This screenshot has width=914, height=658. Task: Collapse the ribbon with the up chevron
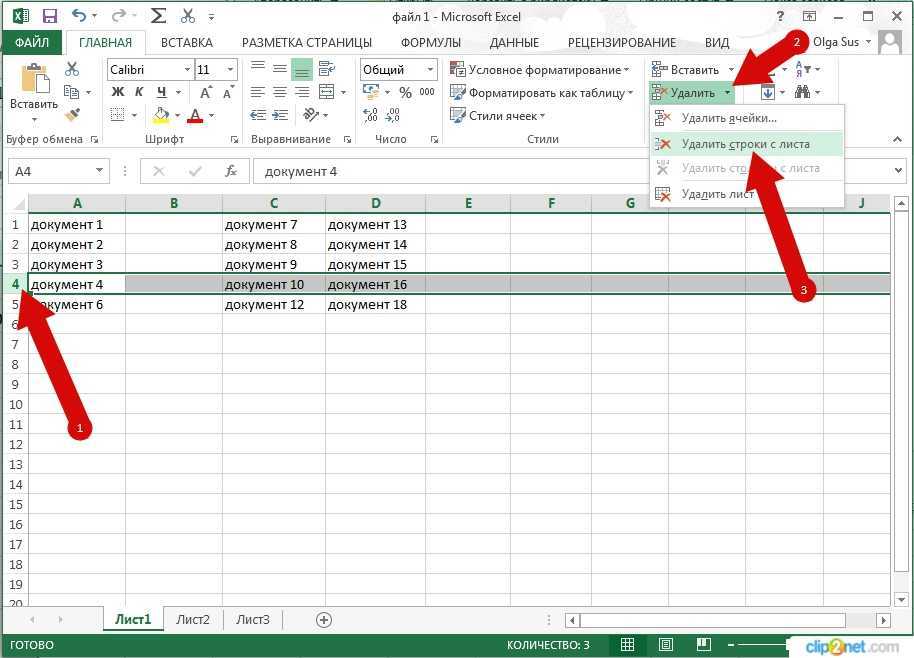click(897, 139)
